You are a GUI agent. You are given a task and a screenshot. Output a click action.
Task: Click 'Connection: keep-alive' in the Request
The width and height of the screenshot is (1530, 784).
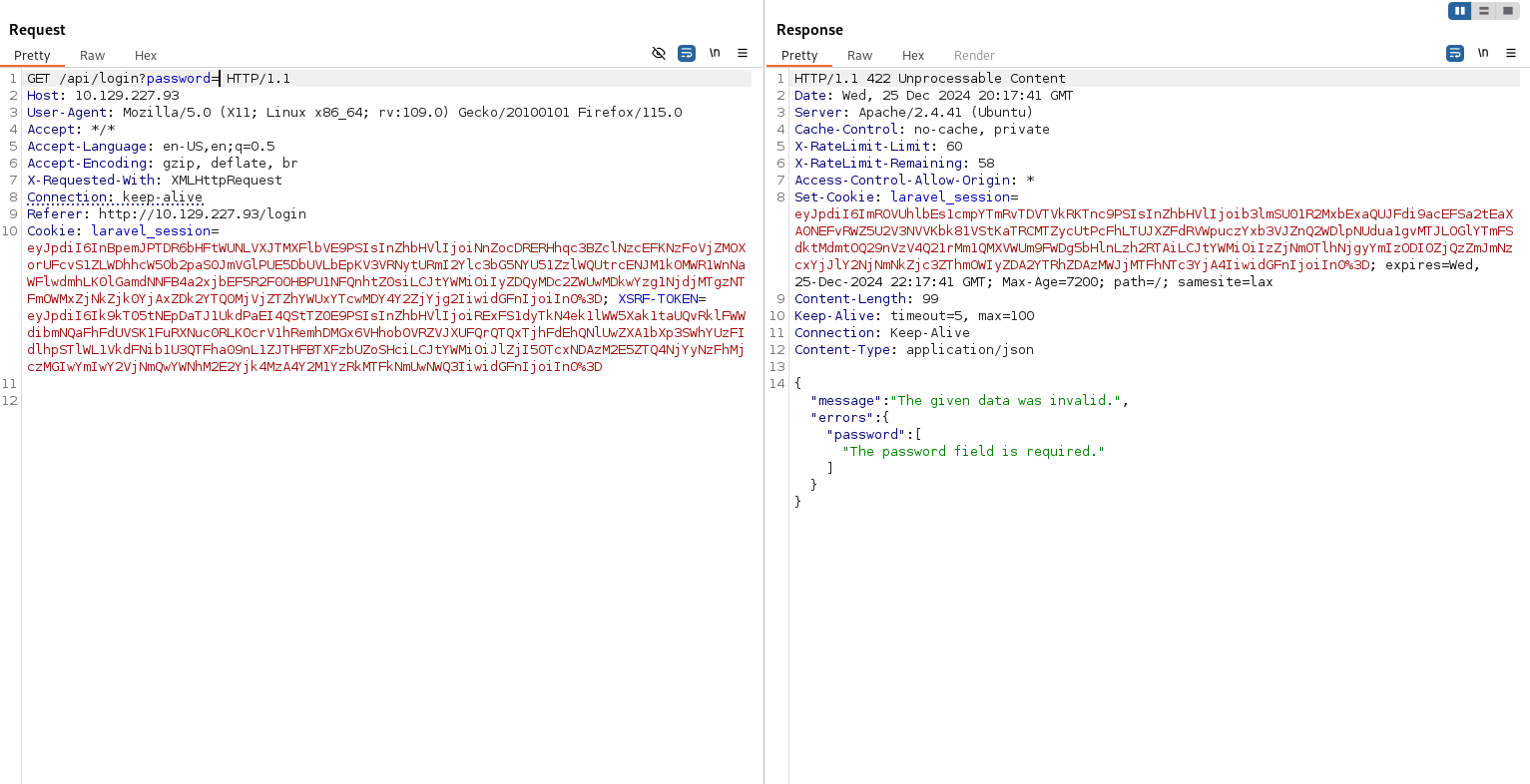click(x=115, y=196)
